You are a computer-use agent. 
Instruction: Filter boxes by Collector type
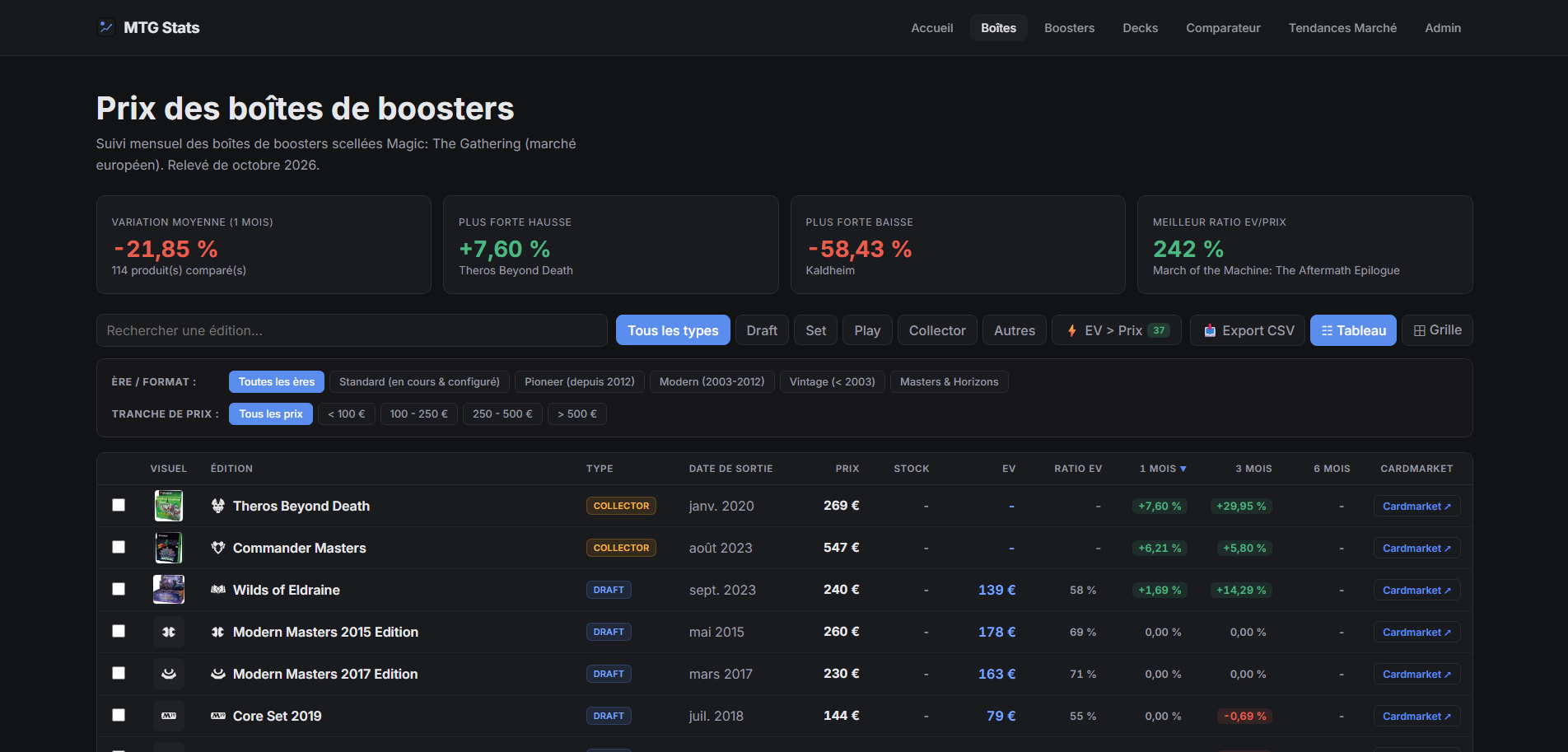click(937, 330)
